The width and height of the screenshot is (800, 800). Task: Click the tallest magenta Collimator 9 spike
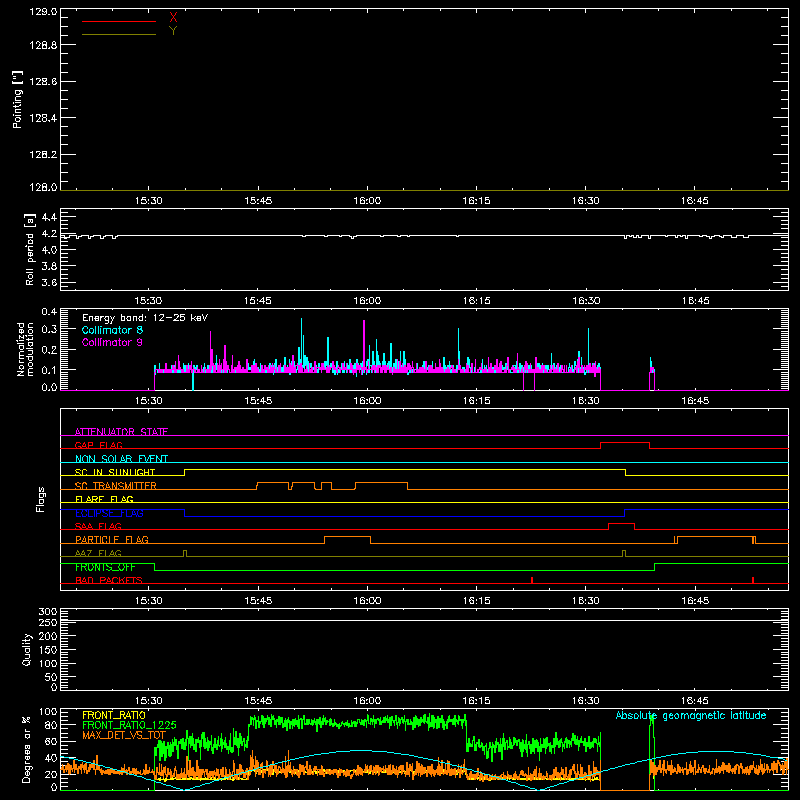point(364,344)
